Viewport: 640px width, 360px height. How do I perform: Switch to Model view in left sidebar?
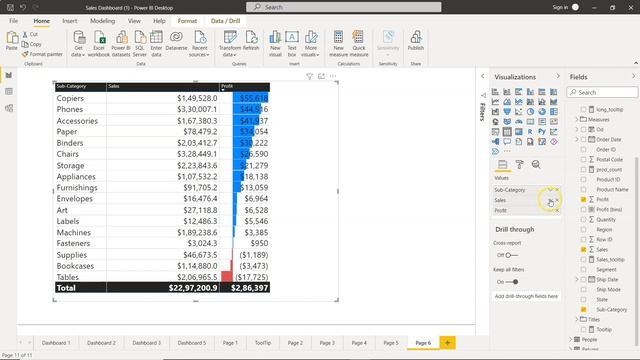9,108
